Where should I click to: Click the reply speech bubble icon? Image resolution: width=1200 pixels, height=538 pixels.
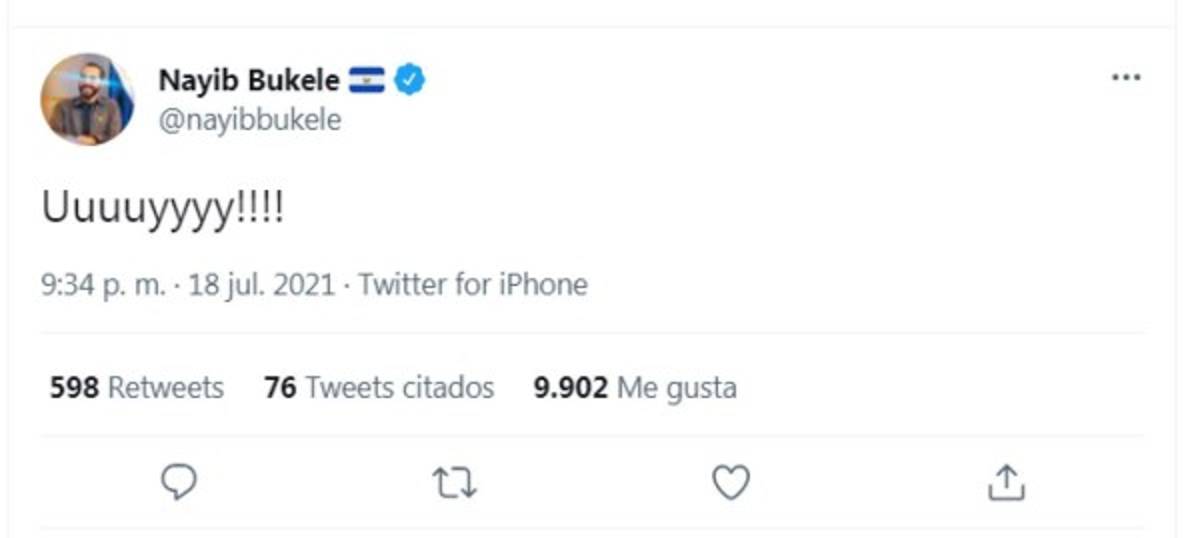pos(178,482)
